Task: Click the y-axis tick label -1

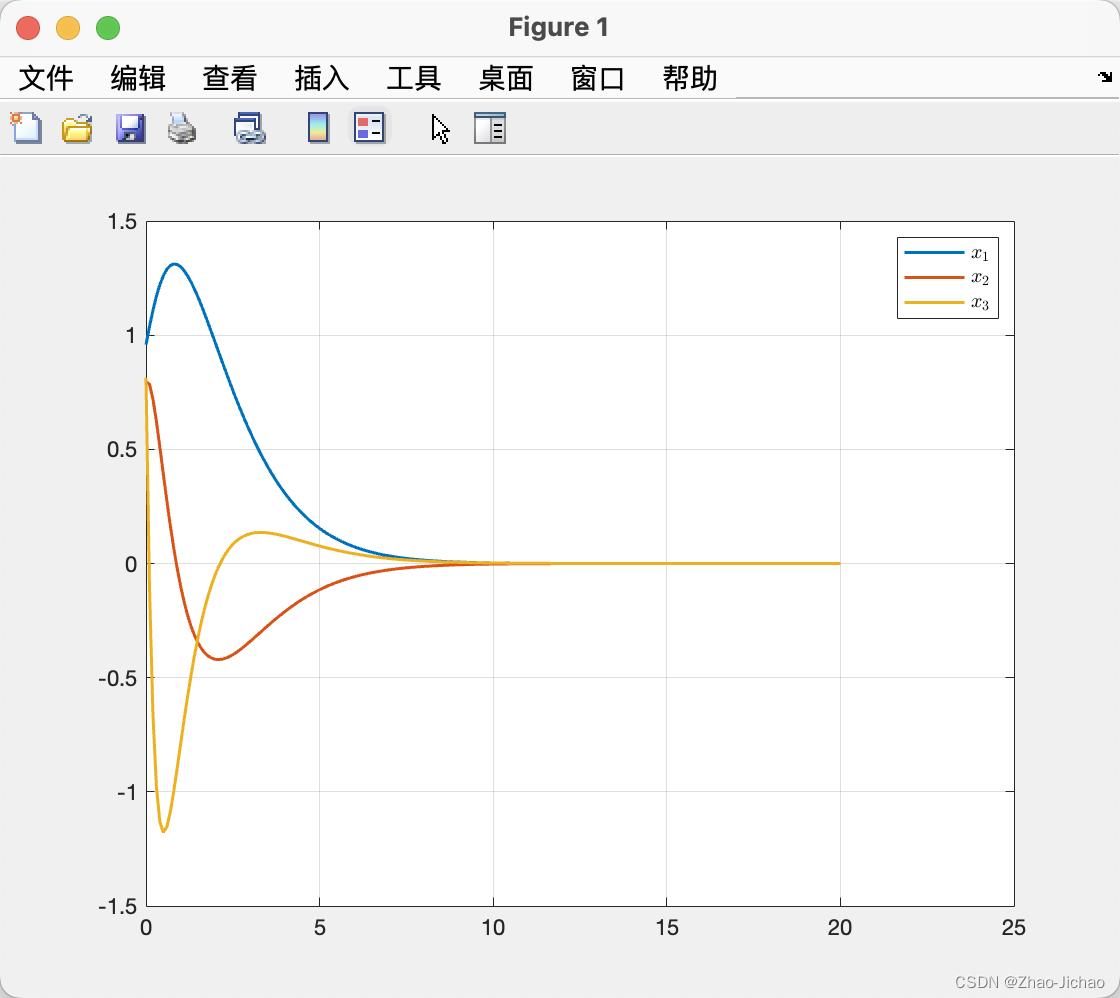Action: point(126,792)
